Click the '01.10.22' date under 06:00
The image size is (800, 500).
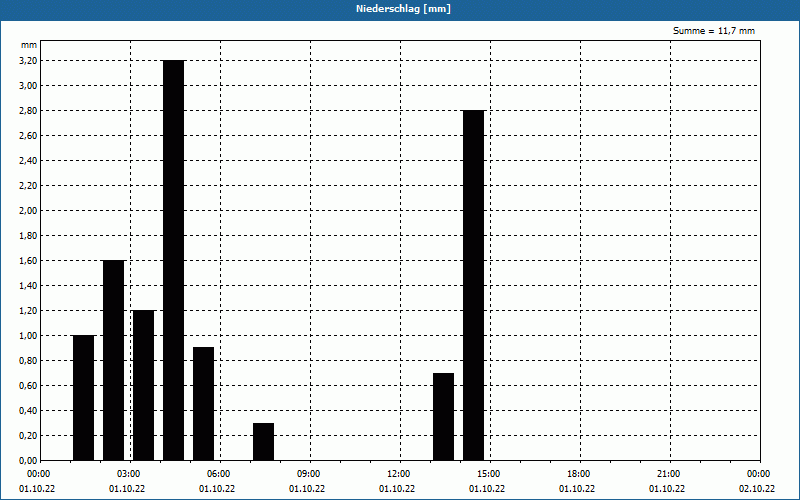tap(217, 489)
